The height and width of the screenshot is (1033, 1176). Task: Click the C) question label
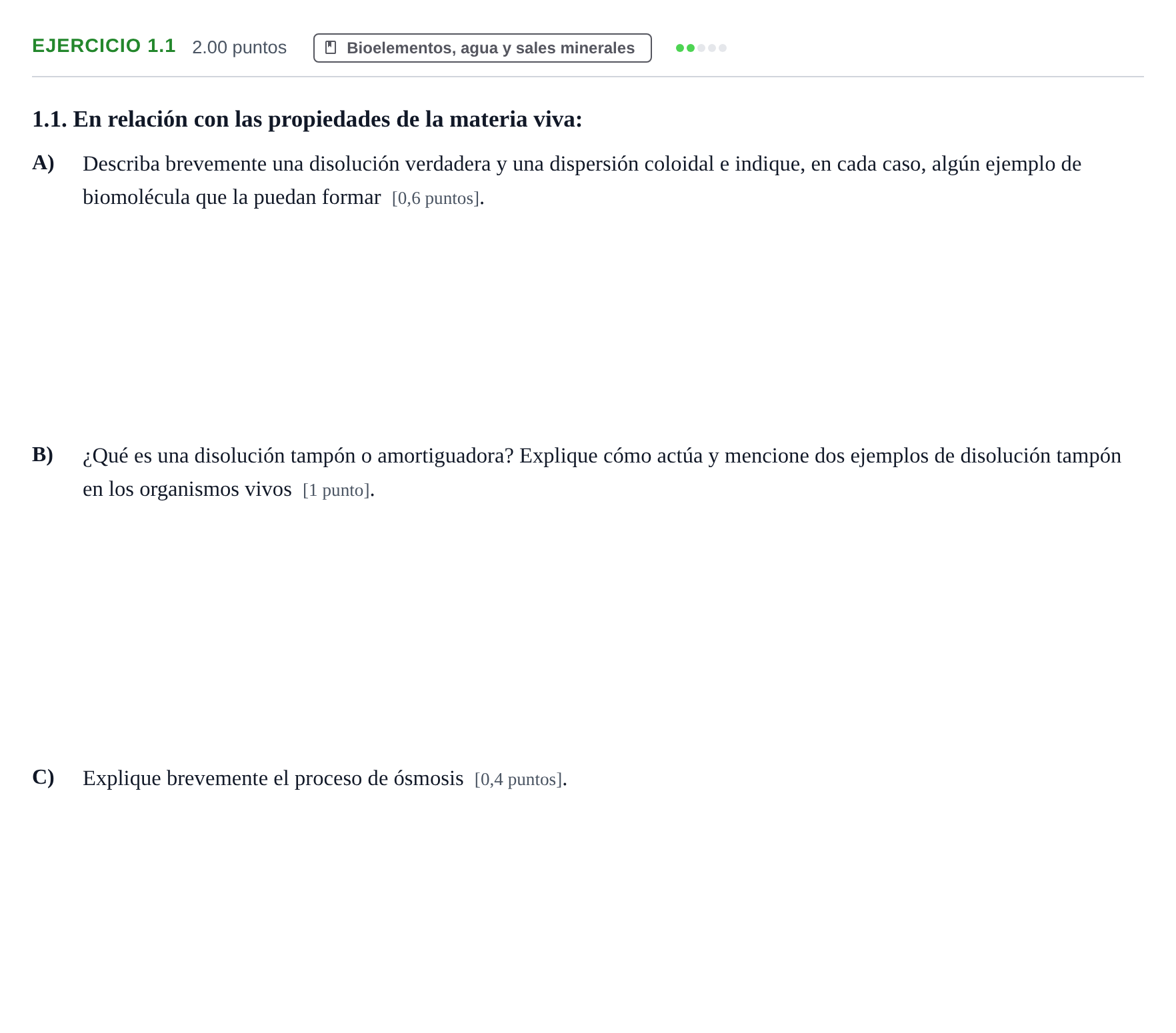(43, 777)
